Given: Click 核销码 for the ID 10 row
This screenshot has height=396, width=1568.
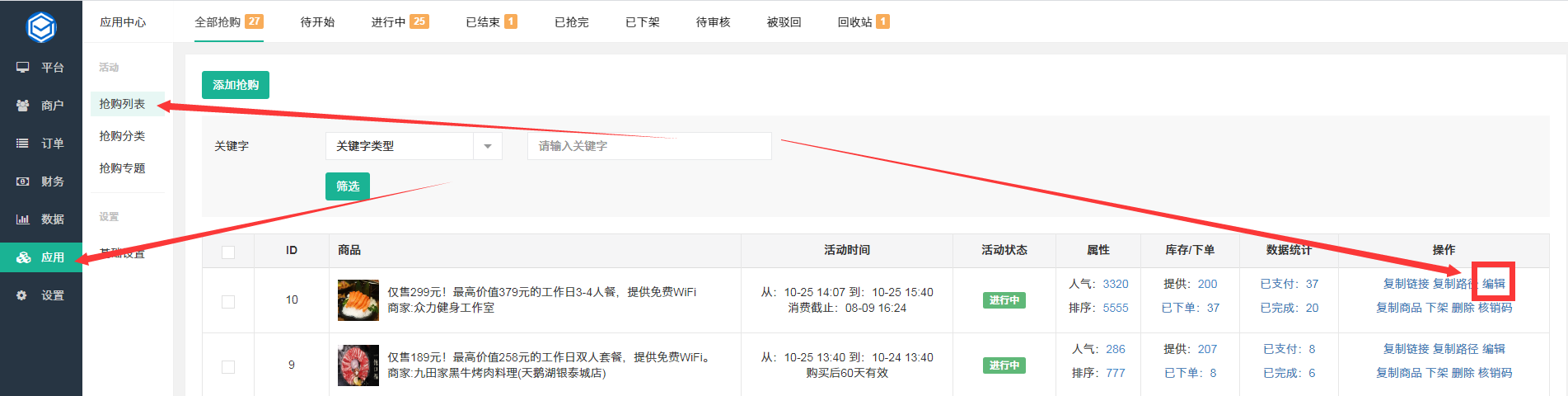Looking at the screenshot, I should click(1495, 308).
